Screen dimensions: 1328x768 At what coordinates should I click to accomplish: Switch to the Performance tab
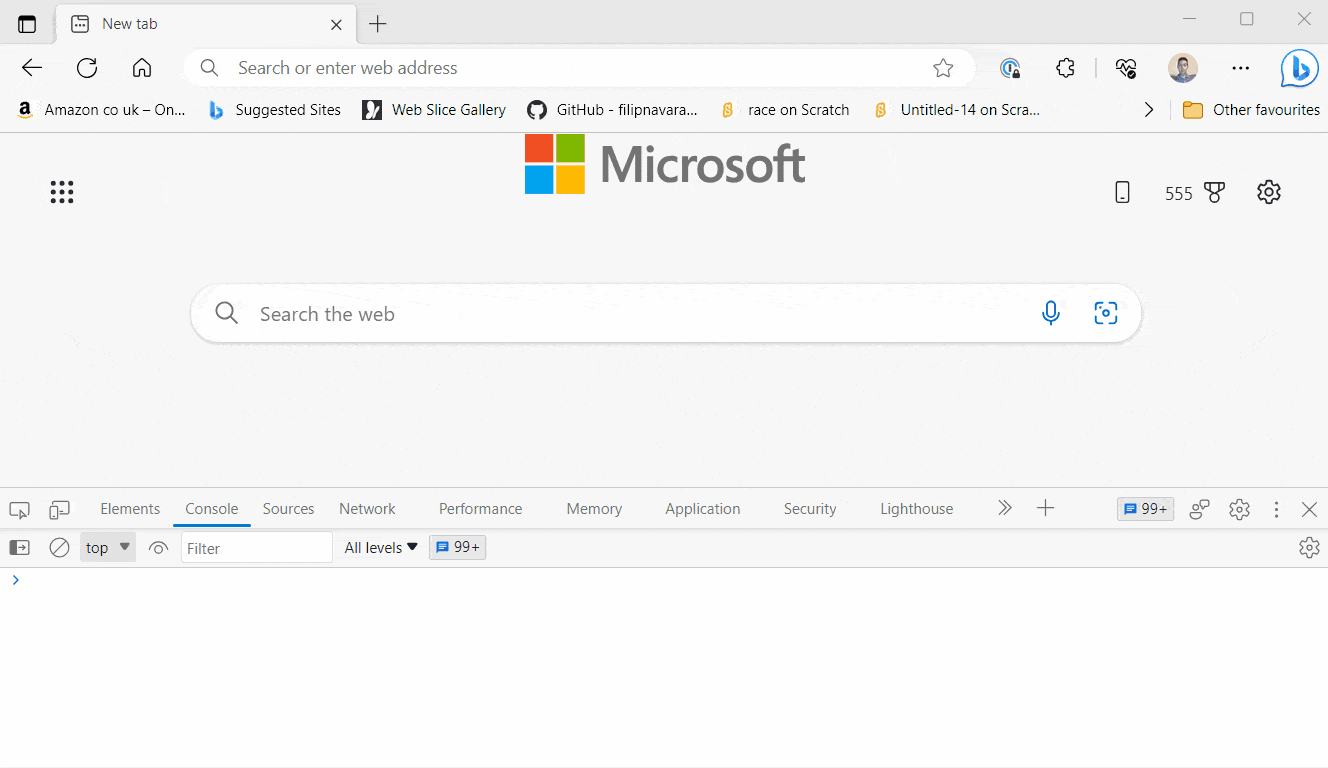pos(481,509)
